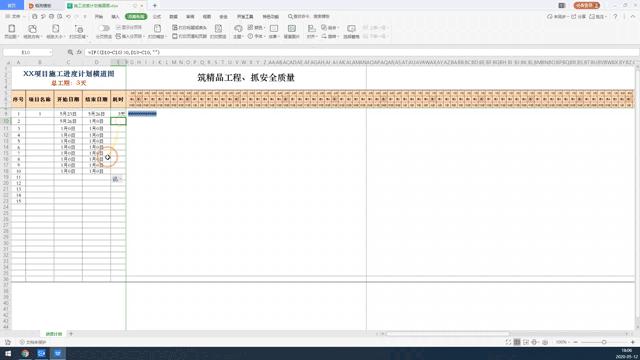
Task: Click the help question mark icon
Action: (x=615, y=16)
